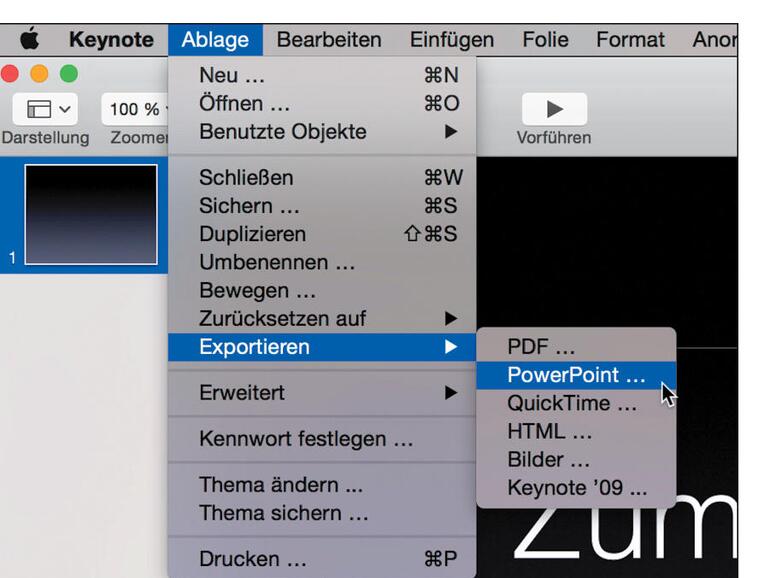770x578 pixels.
Task: Open the Bearbeiten menu
Action: tap(329, 40)
